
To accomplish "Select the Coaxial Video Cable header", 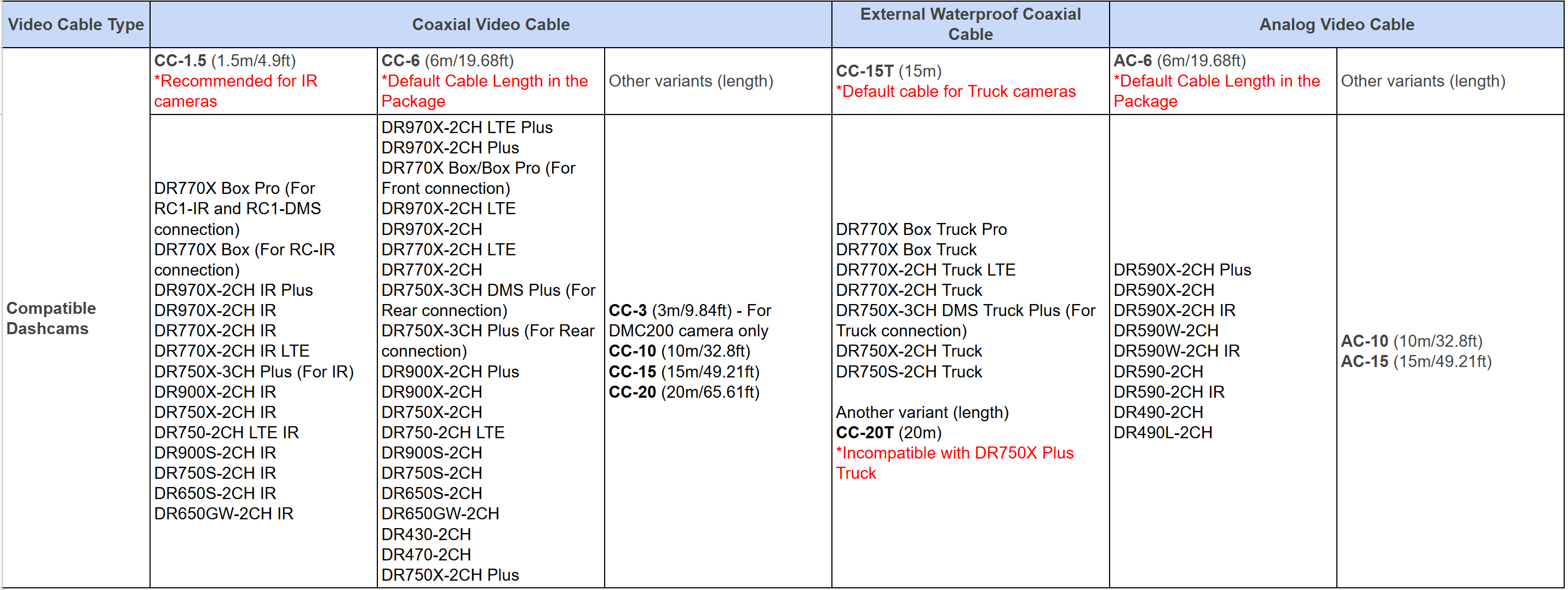I will click(491, 24).
